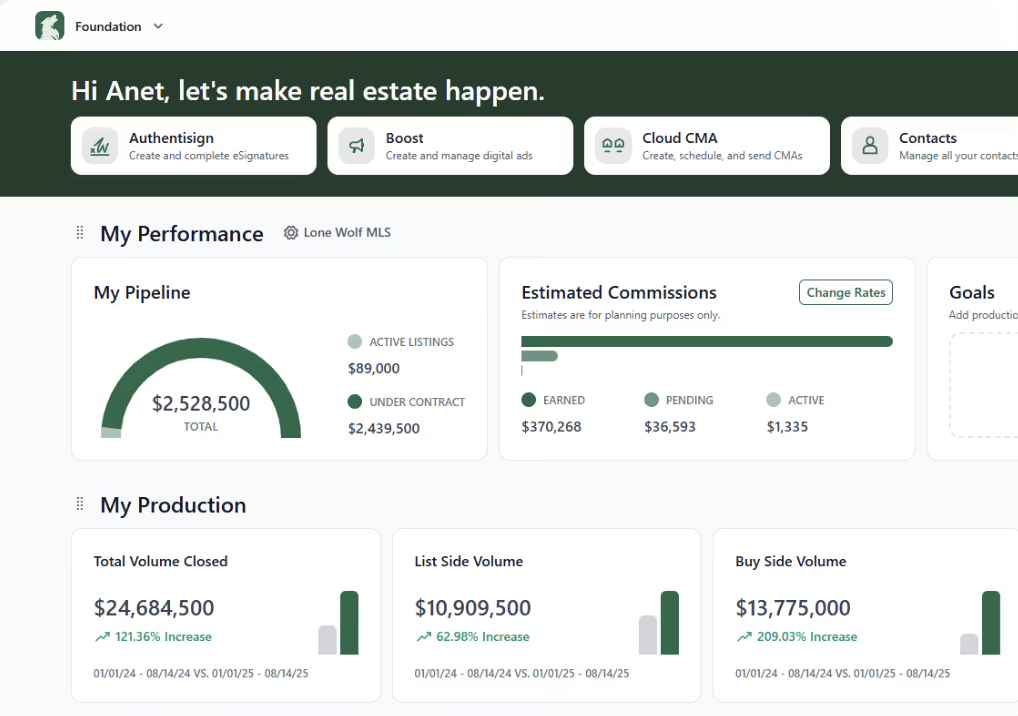Switch to the My Performance section header
This screenshot has height=716, width=1018.
click(181, 233)
